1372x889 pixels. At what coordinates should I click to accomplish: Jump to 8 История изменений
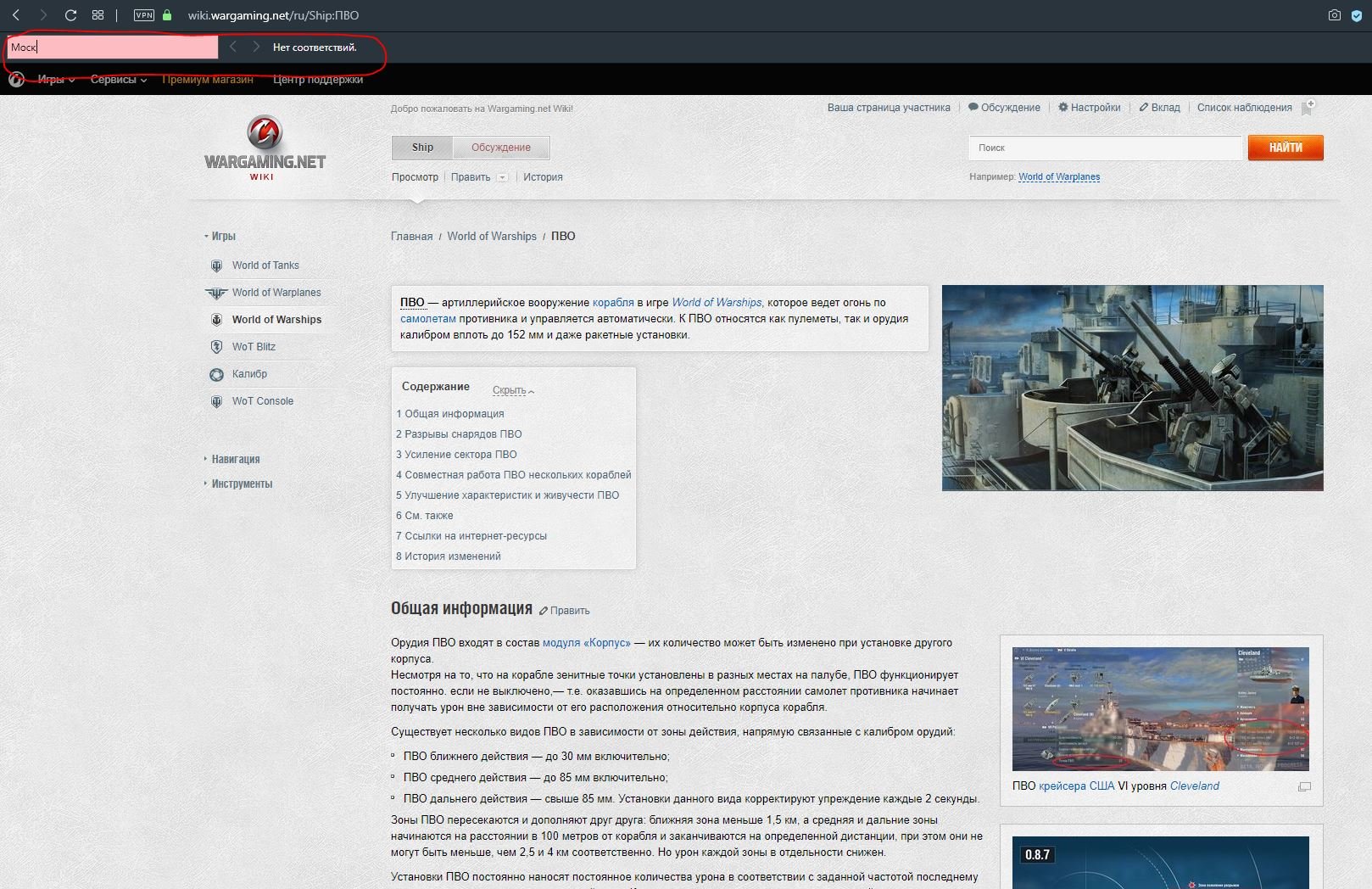(449, 556)
